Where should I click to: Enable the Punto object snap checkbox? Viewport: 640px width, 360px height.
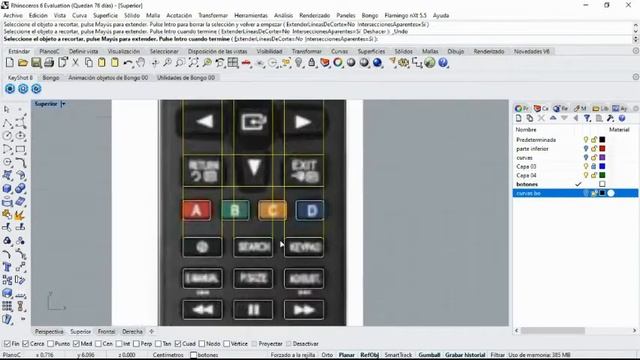point(51,344)
